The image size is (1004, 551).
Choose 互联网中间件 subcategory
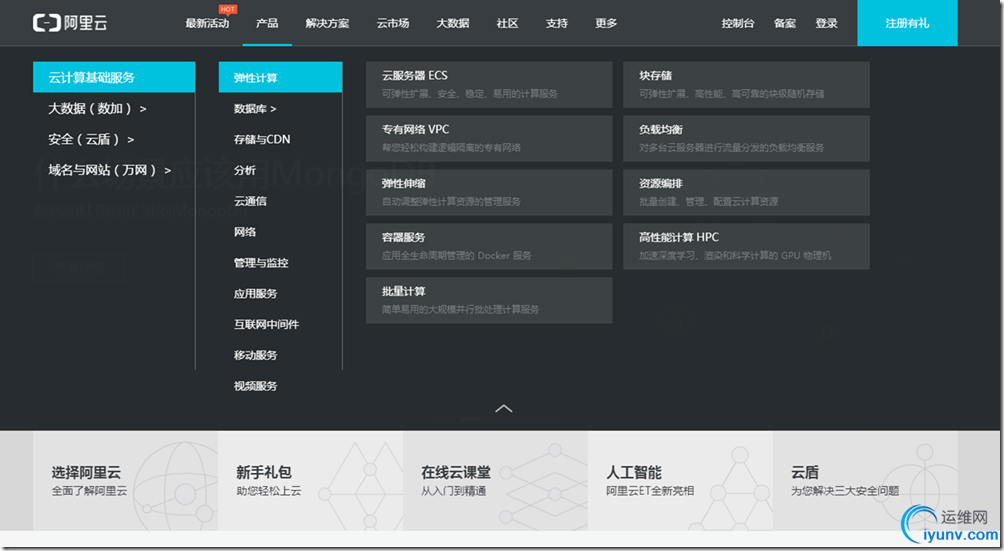tap(266, 324)
